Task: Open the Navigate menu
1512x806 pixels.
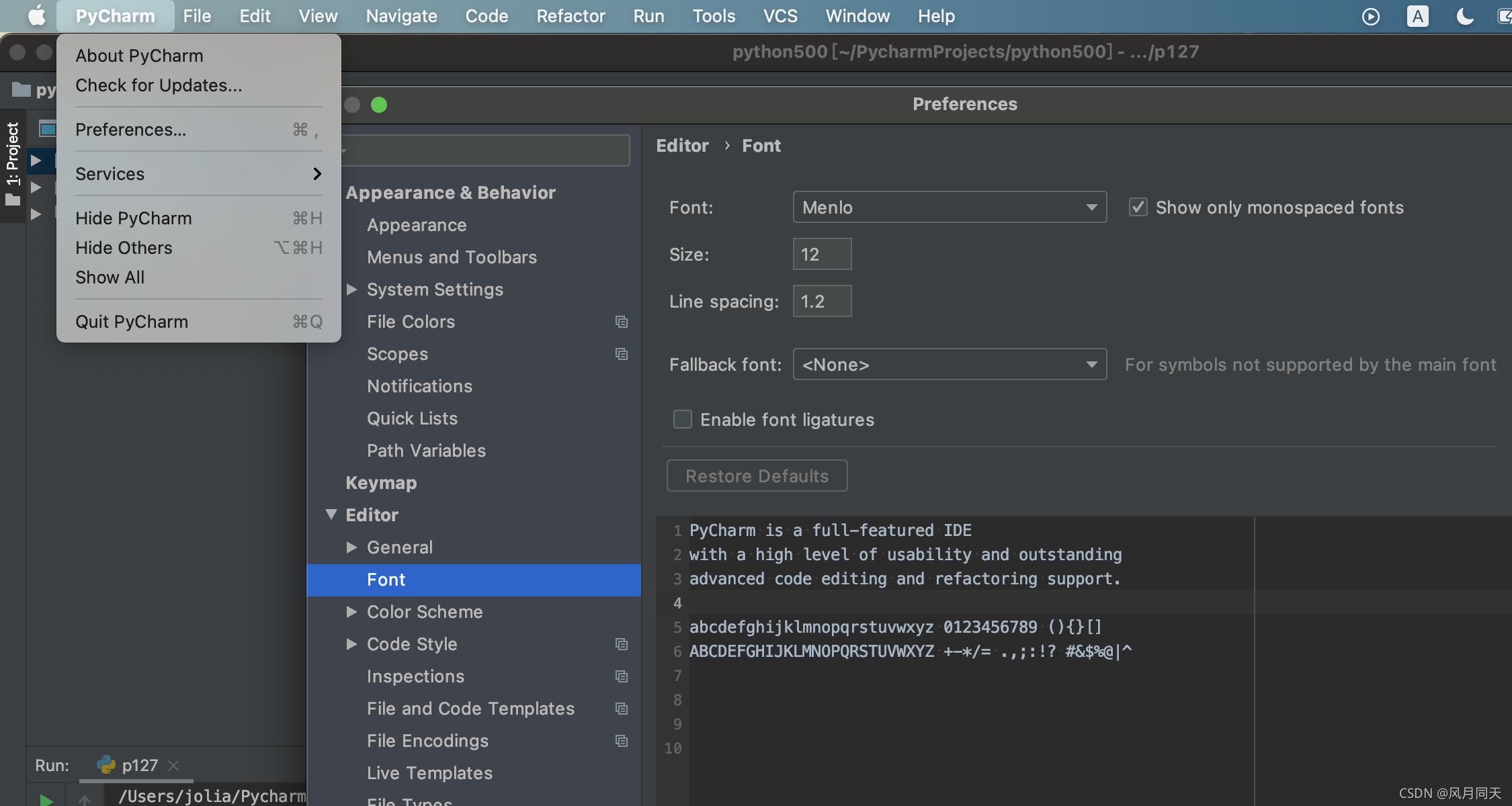Action: click(401, 16)
